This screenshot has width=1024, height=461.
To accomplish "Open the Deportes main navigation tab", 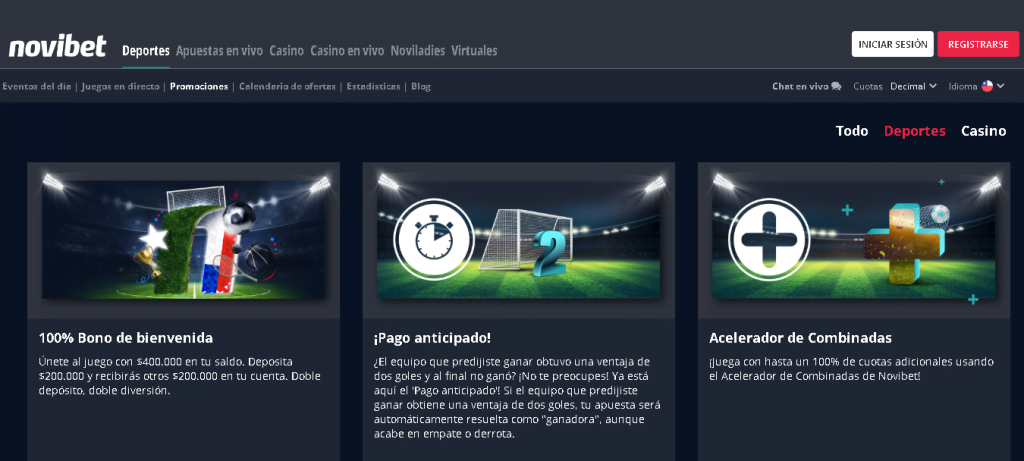I will [146, 50].
